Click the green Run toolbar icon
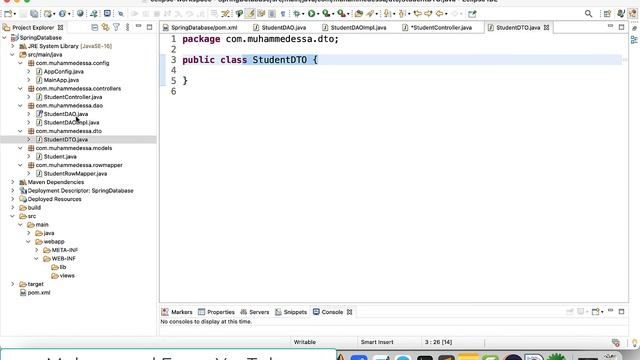Image resolution: width=640 pixels, height=360 pixels. [311, 14]
